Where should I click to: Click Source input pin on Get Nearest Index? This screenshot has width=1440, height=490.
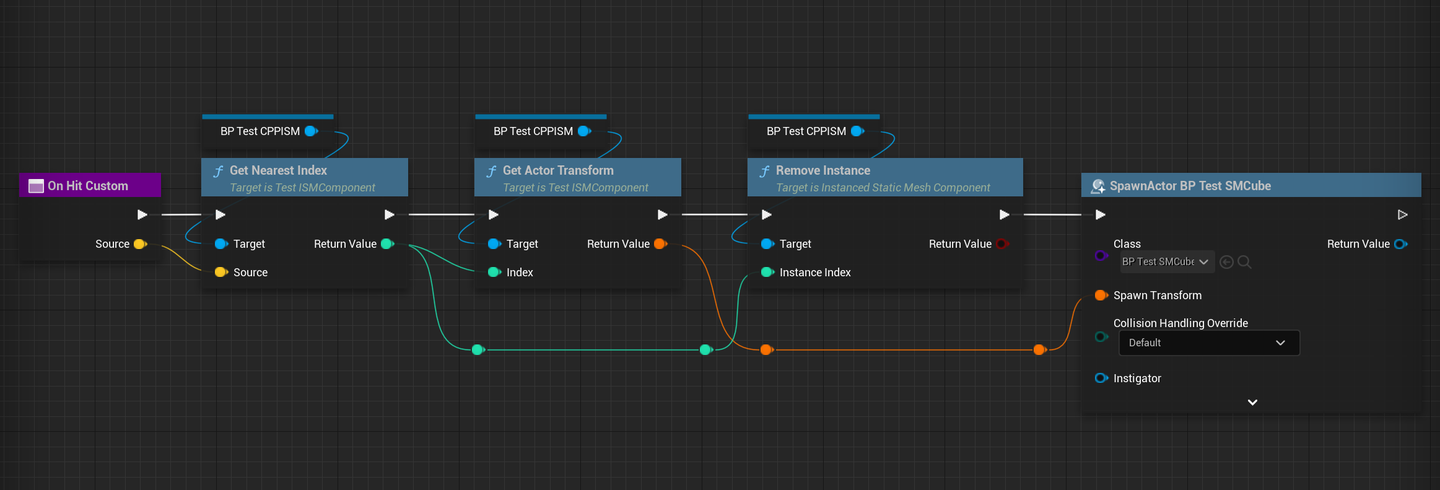(221, 272)
